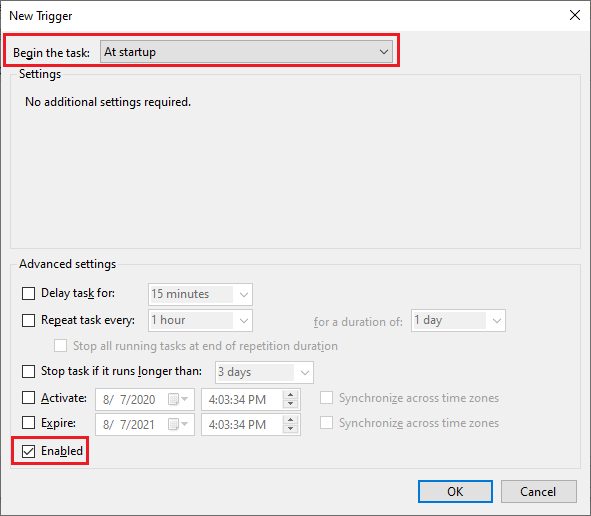Screen dimensions: 591x516
Task: Click the Advanced settings group label
Action: (x=67, y=264)
